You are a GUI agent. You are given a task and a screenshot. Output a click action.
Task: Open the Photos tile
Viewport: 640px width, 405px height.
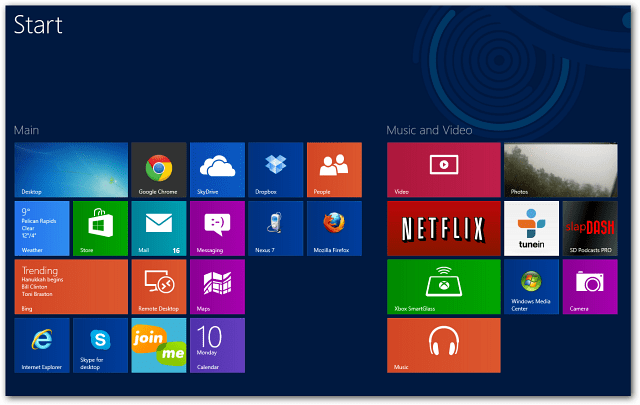(x=561, y=170)
